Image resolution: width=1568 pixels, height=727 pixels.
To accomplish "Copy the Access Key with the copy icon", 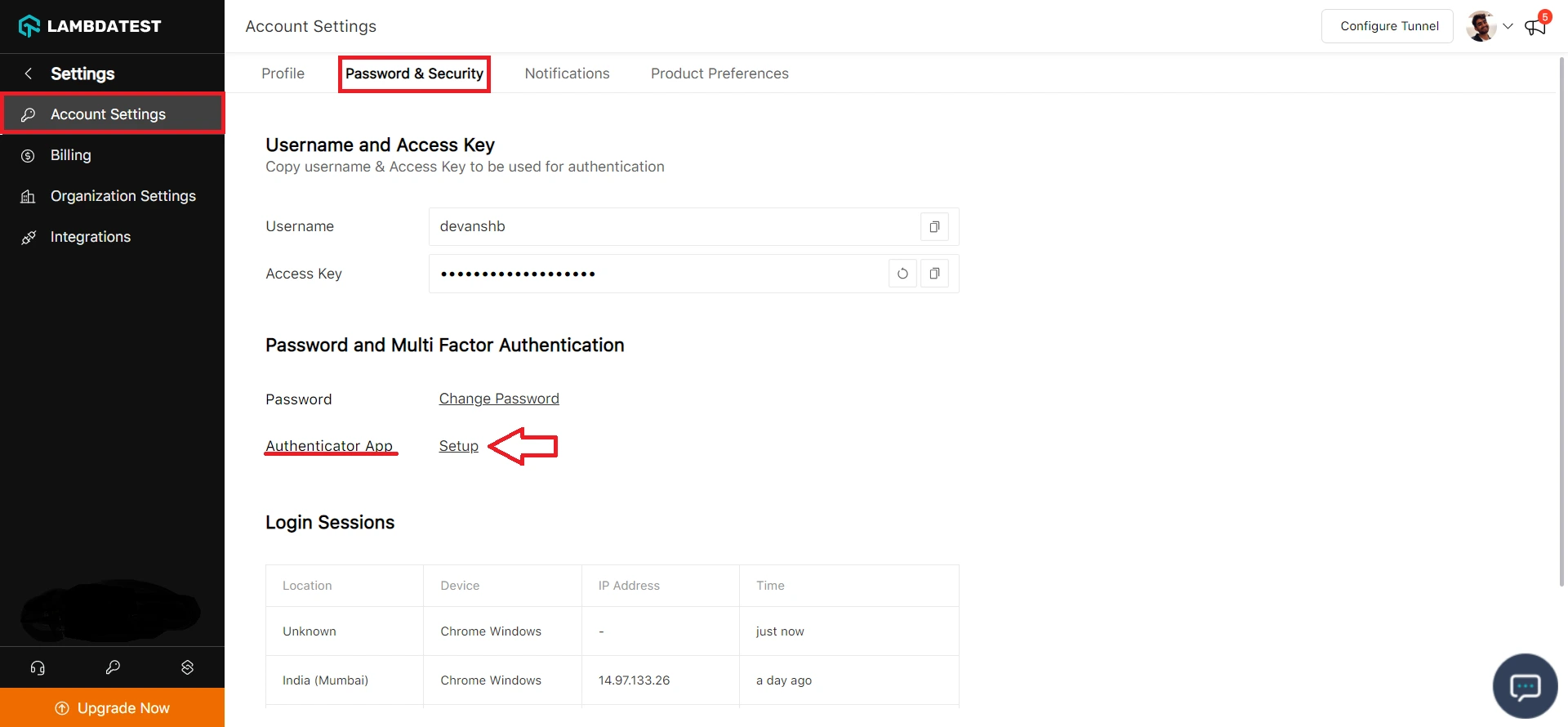I will 934,274.
